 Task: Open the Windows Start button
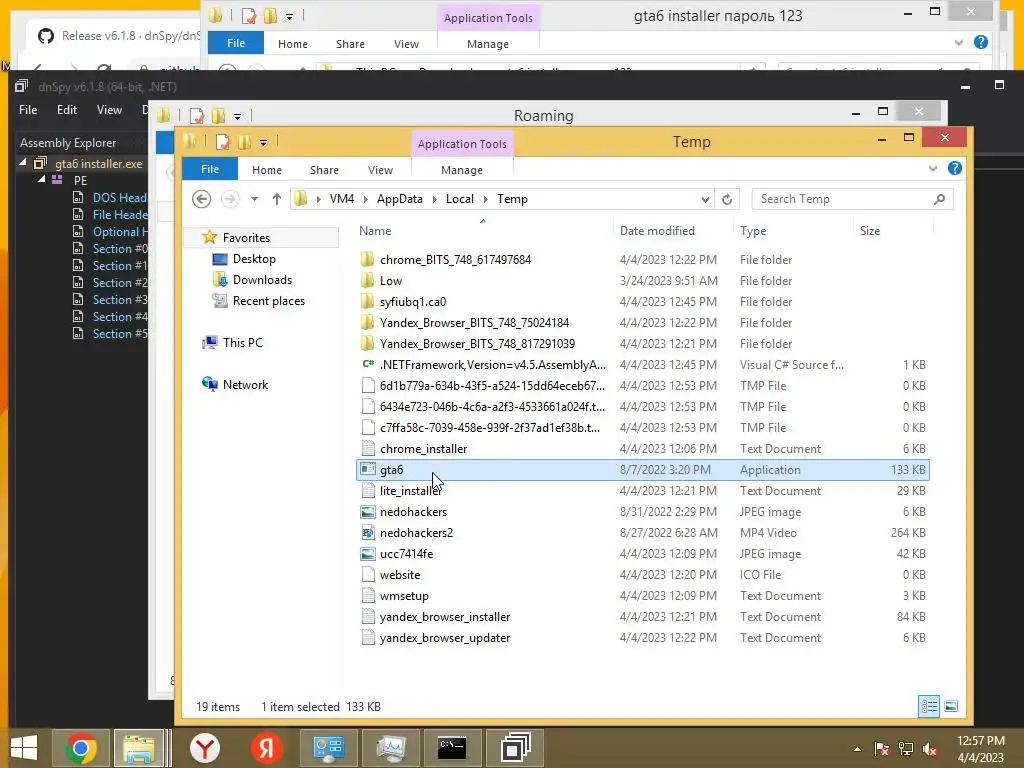pos(24,748)
